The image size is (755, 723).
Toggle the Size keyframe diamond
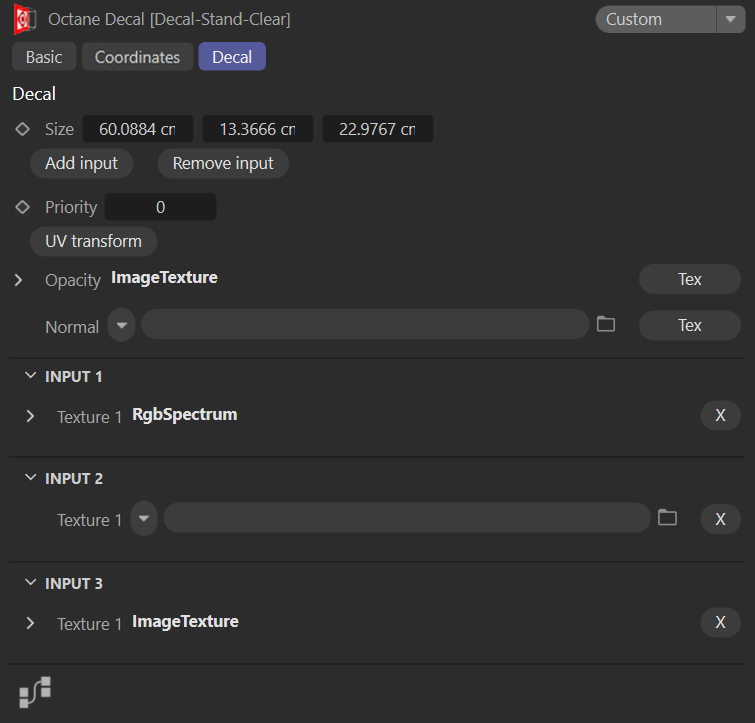pyautogui.click(x=22, y=129)
